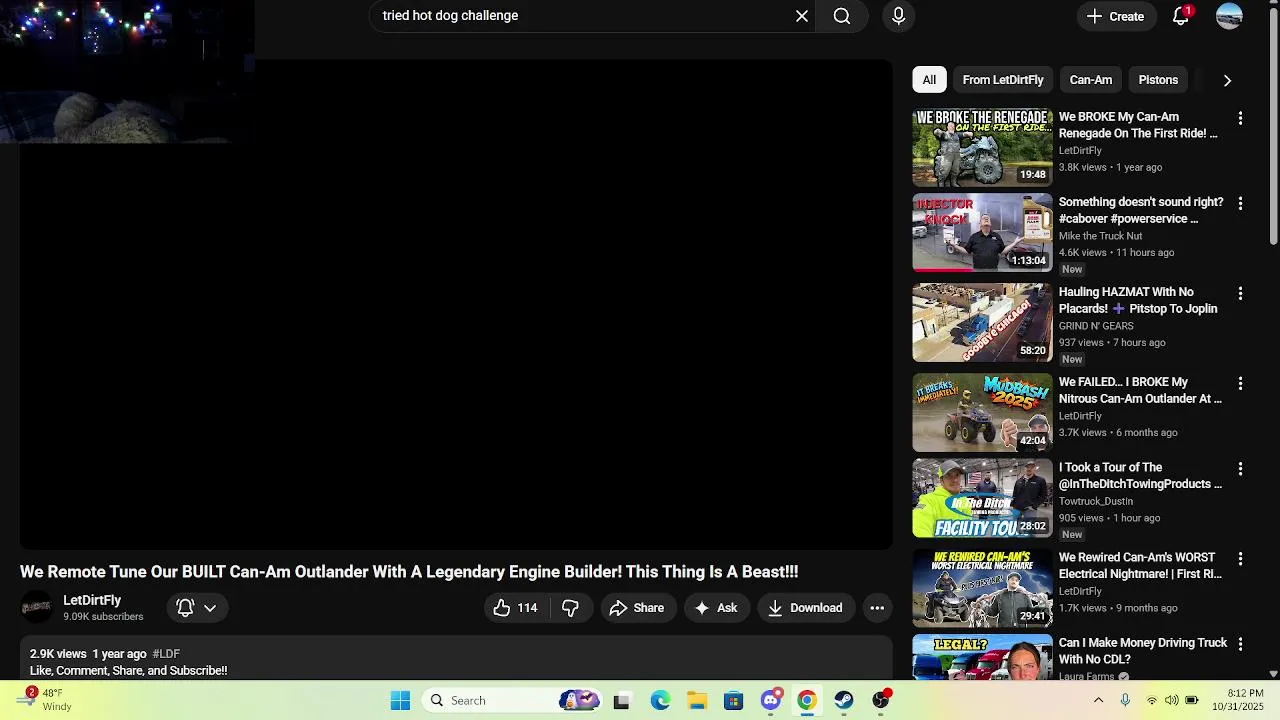Show hidden system tray icons
The height and width of the screenshot is (720, 1280).
coord(1098,701)
